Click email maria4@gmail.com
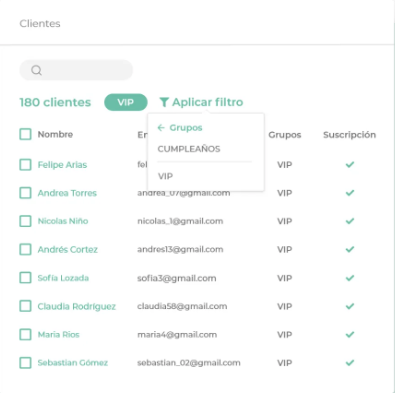Screen dimensions: 395x393 (177, 334)
